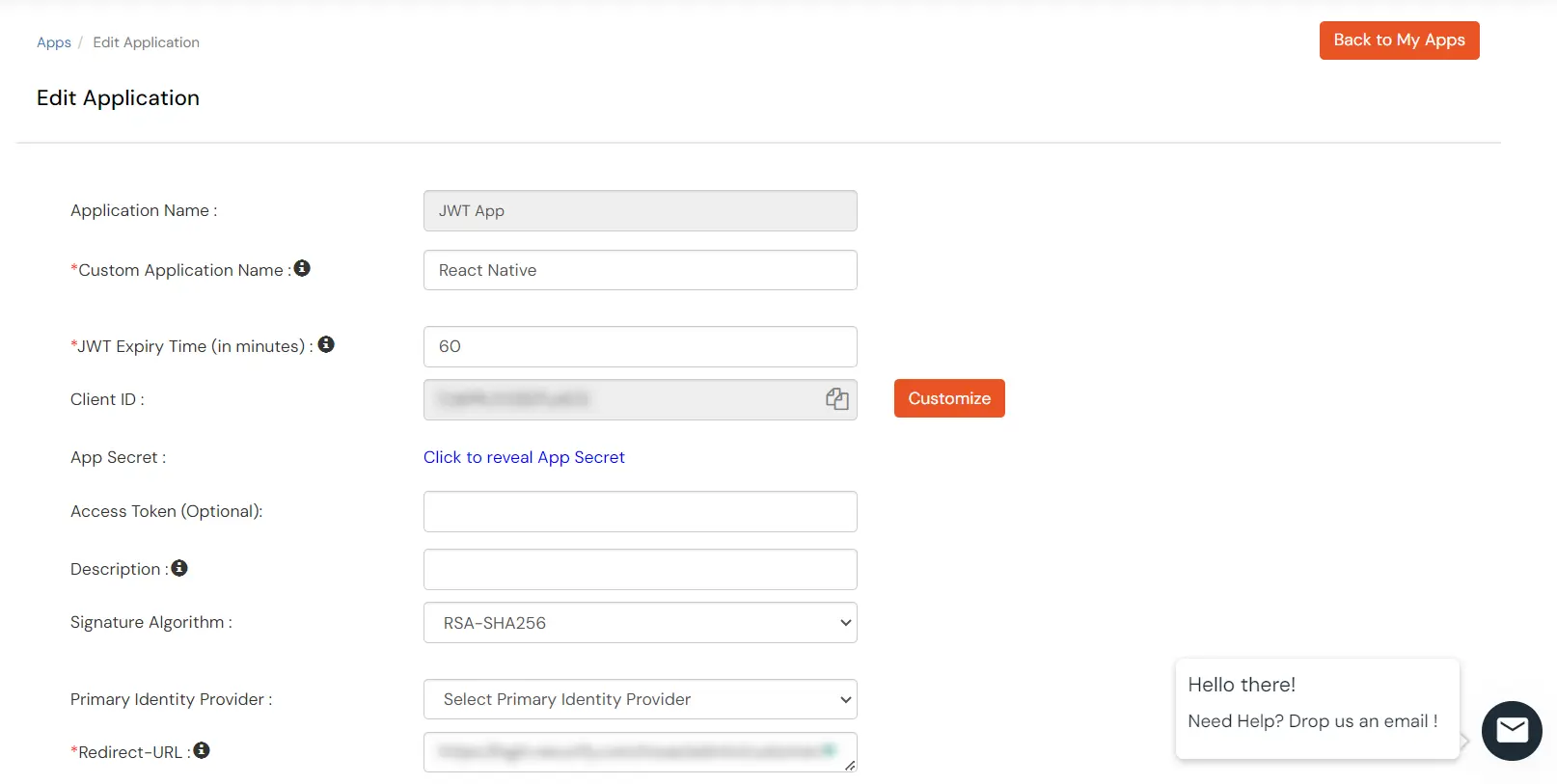Click Back to My Apps button

[1398, 41]
